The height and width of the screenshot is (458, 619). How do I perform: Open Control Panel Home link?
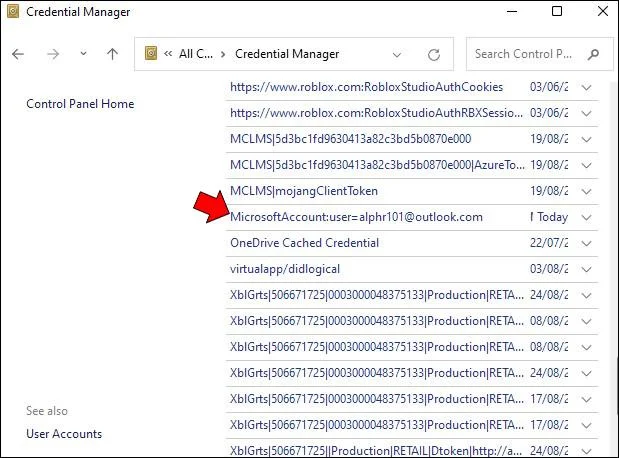click(80, 104)
